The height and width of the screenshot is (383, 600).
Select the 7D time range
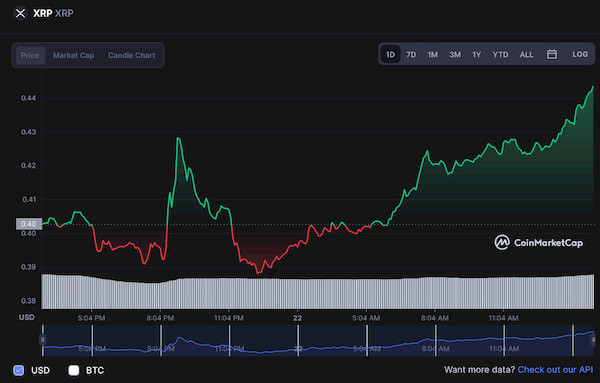[x=411, y=54]
